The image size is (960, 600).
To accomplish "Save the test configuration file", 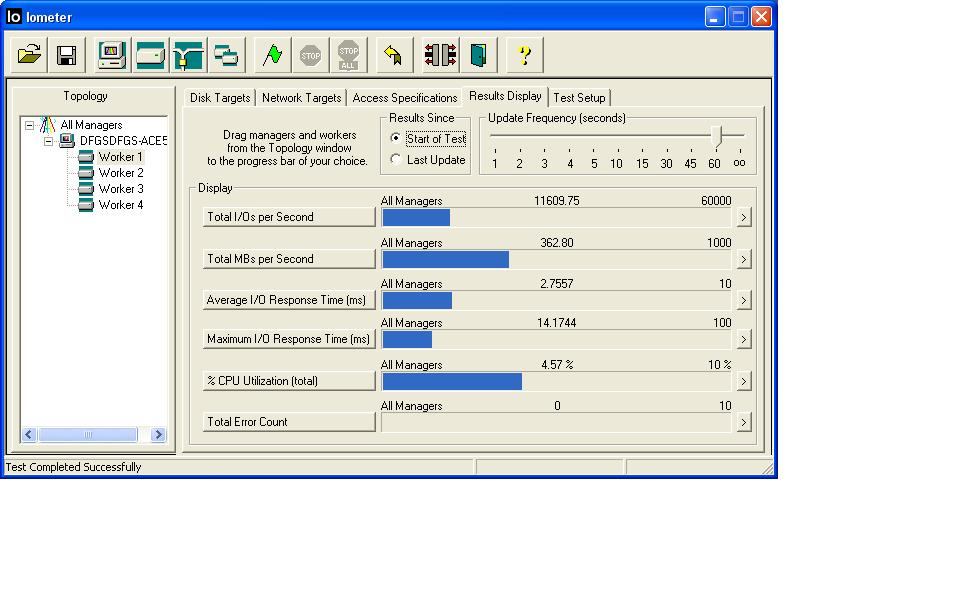I will tap(66, 55).
